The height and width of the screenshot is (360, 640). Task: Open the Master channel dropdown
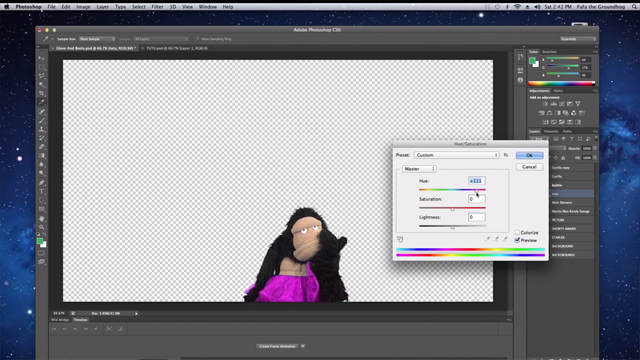(x=419, y=169)
